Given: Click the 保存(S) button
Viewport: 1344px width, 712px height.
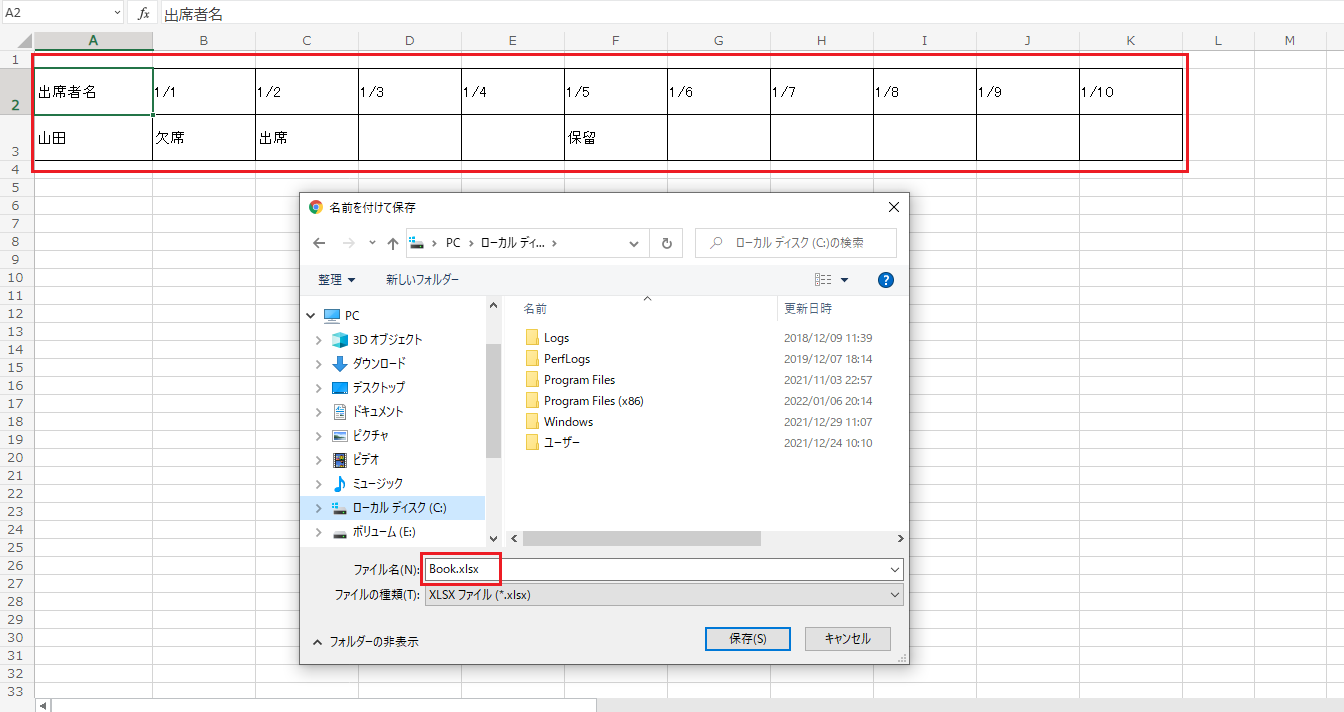Looking at the screenshot, I should pyautogui.click(x=747, y=639).
